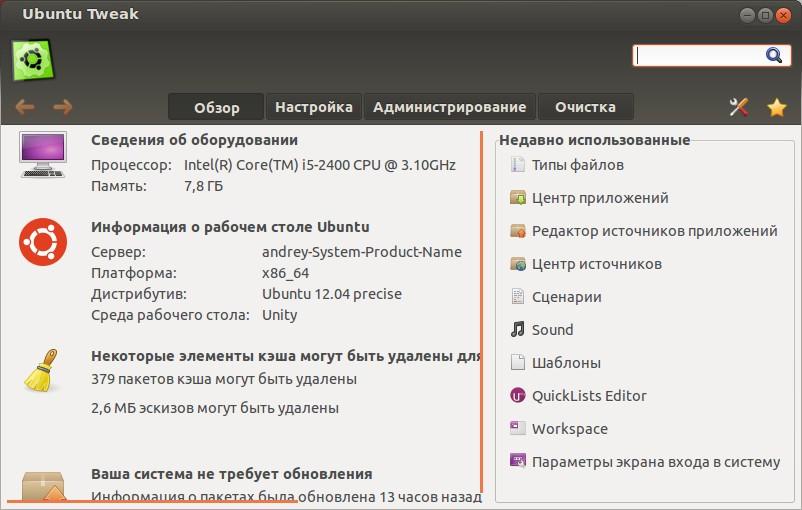Open Типы файлов from recently used

pyautogui.click(x=577, y=165)
